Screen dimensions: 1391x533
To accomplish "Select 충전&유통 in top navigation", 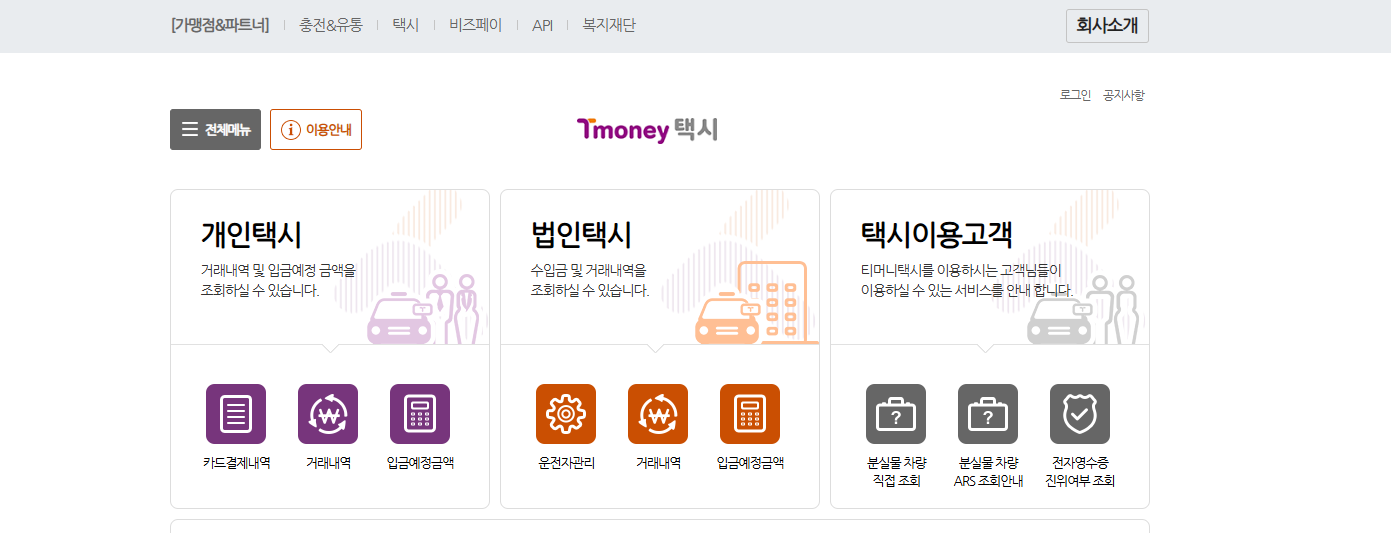I will [x=331, y=26].
